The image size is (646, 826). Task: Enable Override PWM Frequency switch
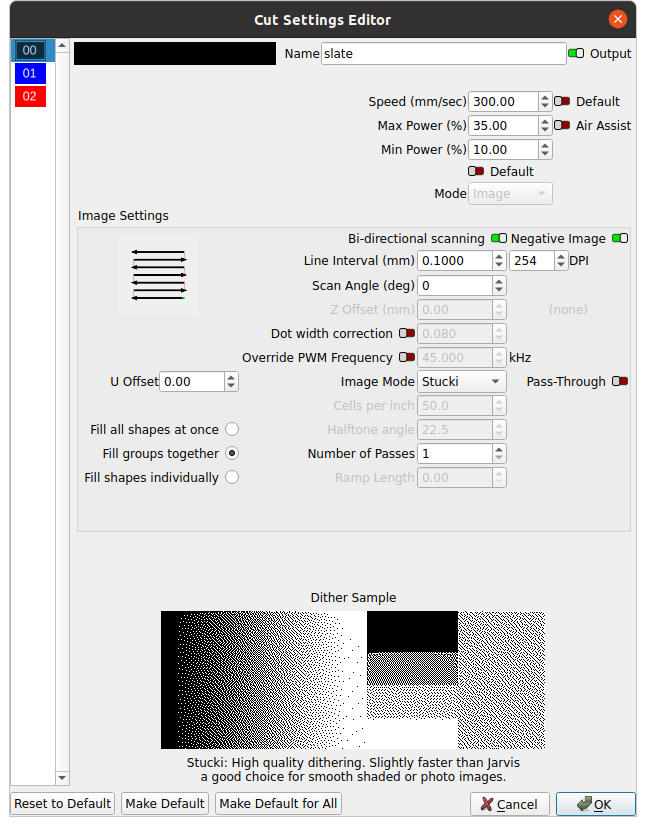point(407,357)
